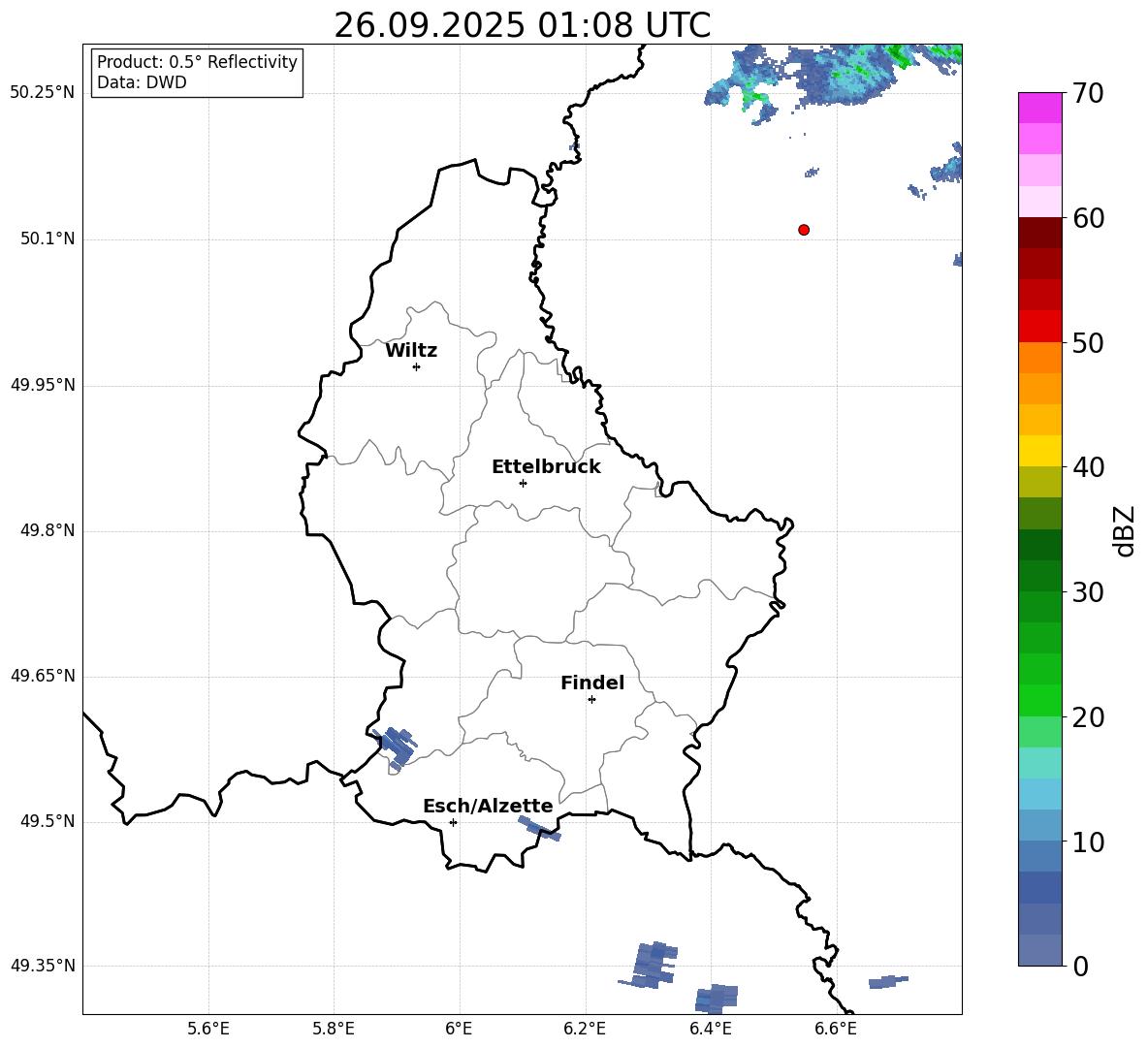Click the 6.6°E longitude label
This screenshot has height=1048, width=1148.
(836, 1029)
